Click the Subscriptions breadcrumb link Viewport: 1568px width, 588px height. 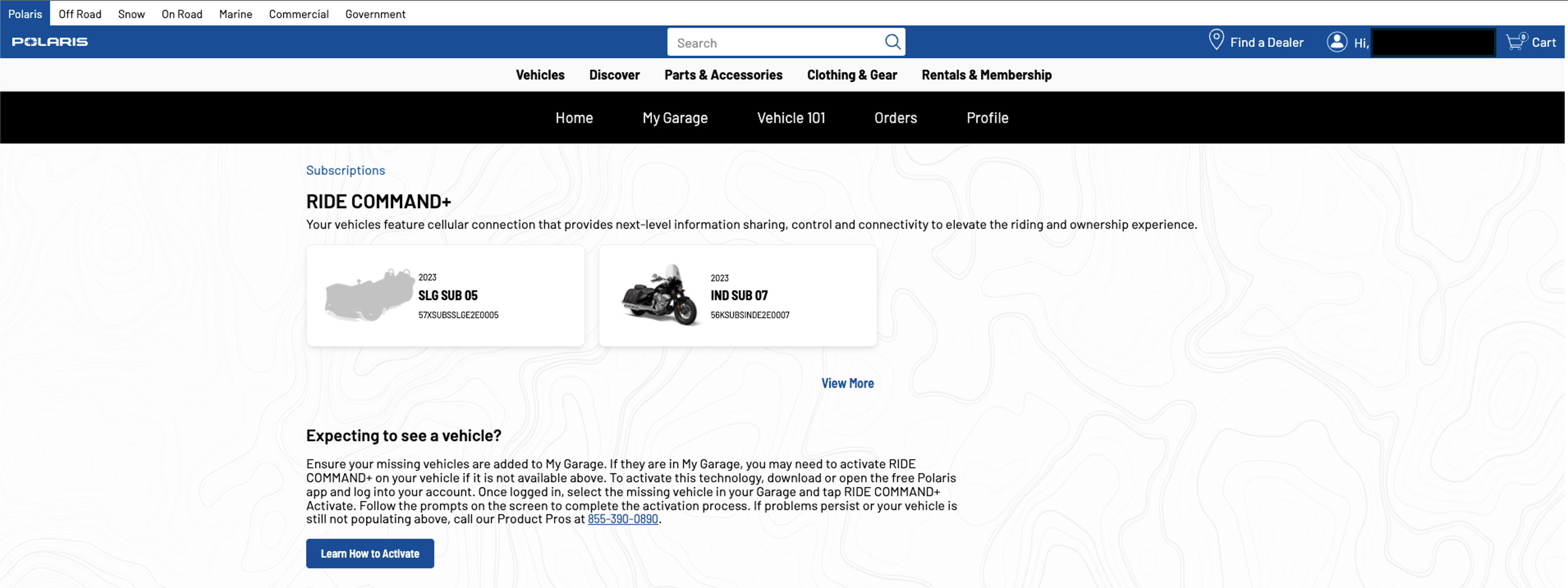pyautogui.click(x=345, y=170)
